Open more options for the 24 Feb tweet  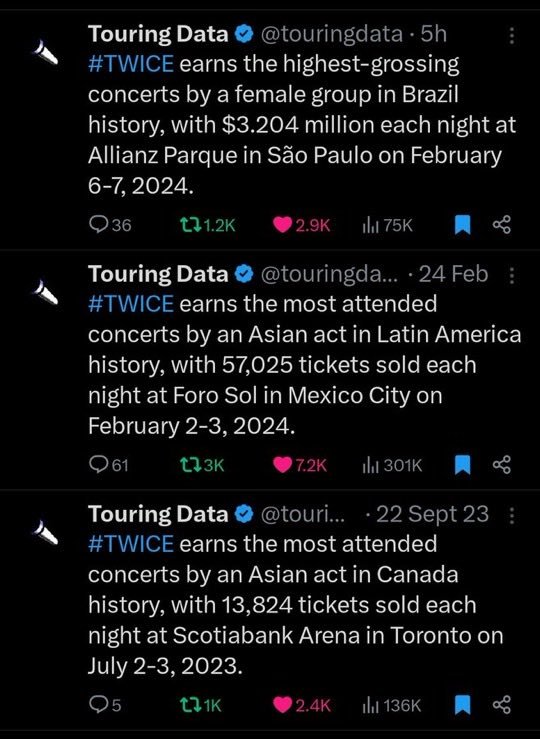pos(512,275)
